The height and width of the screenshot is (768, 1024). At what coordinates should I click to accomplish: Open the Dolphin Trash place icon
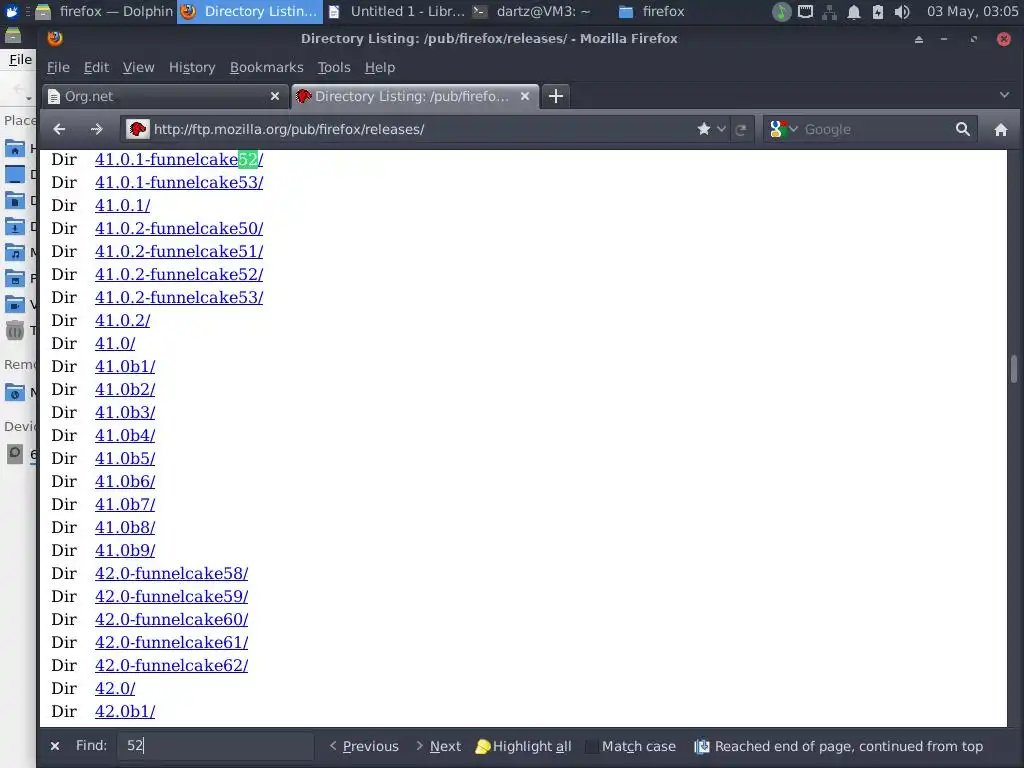click(x=14, y=330)
